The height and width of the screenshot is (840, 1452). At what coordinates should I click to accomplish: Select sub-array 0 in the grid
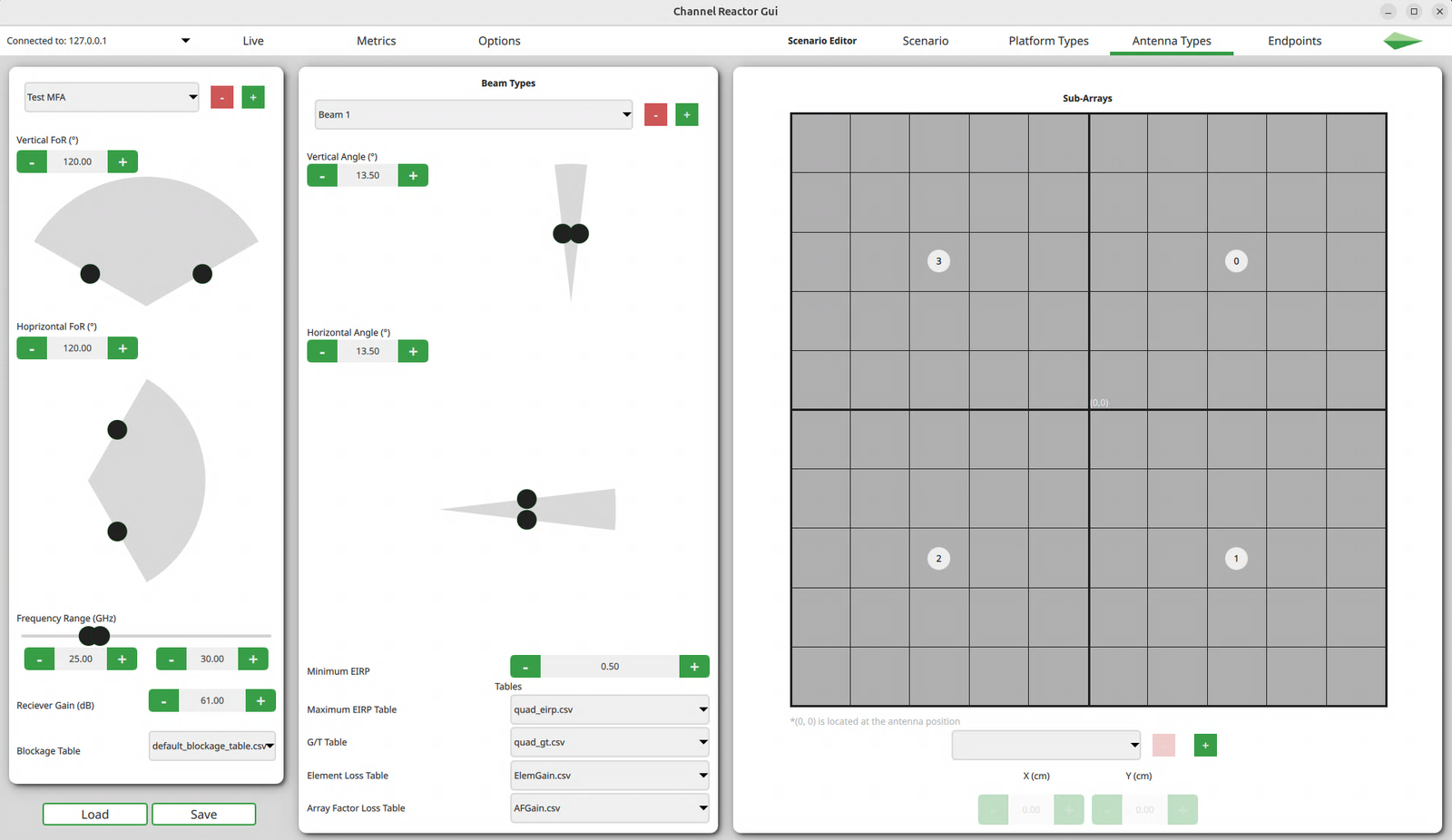click(1235, 260)
